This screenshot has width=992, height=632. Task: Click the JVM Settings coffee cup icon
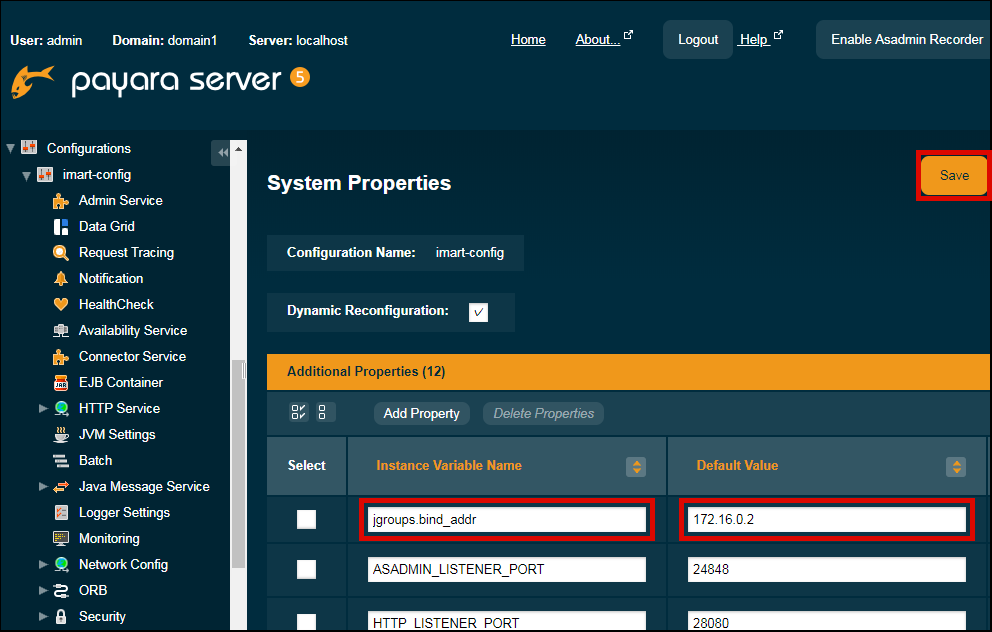(60, 435)
